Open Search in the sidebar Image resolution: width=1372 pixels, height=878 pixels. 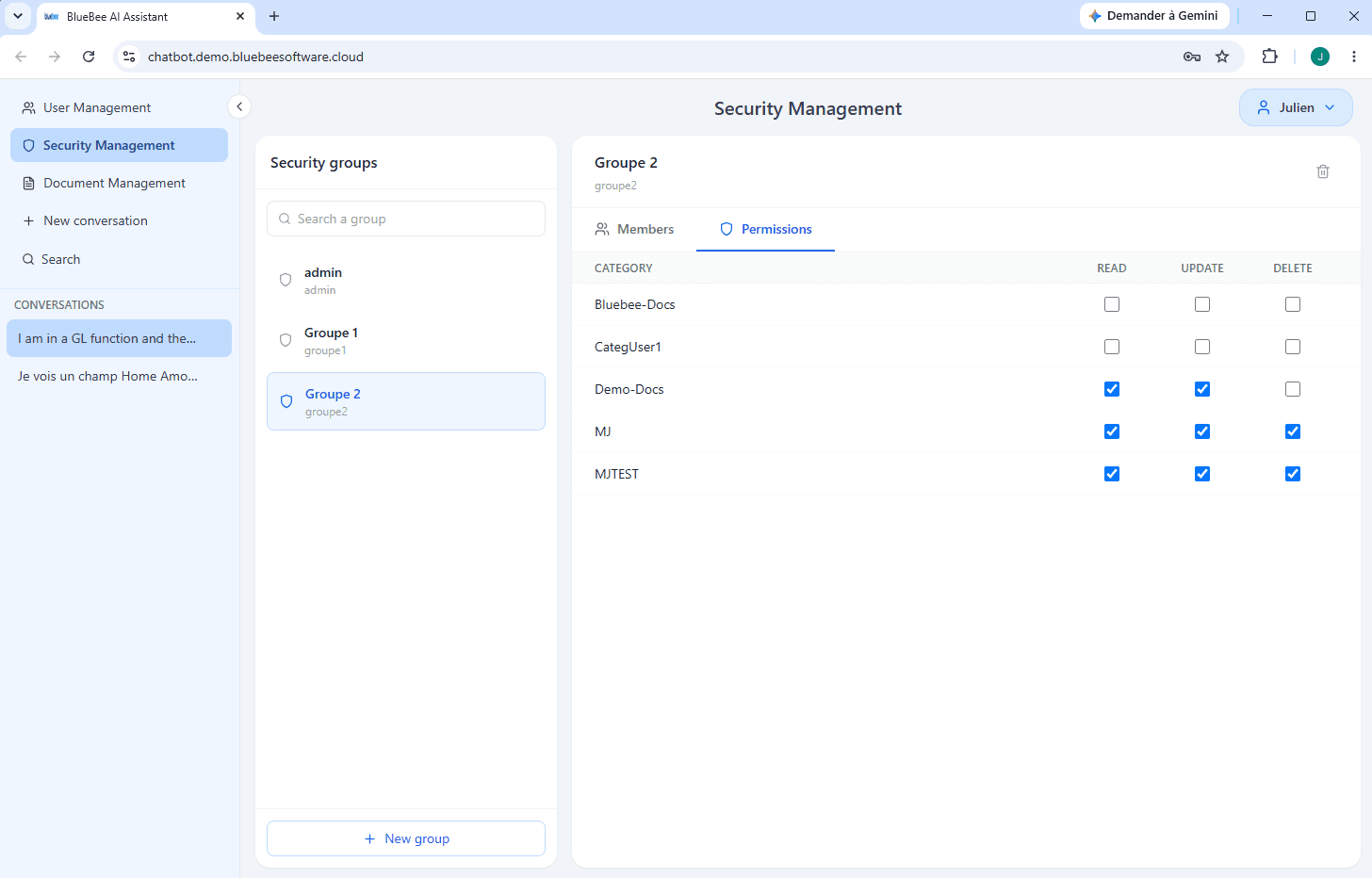pos(119,259)
